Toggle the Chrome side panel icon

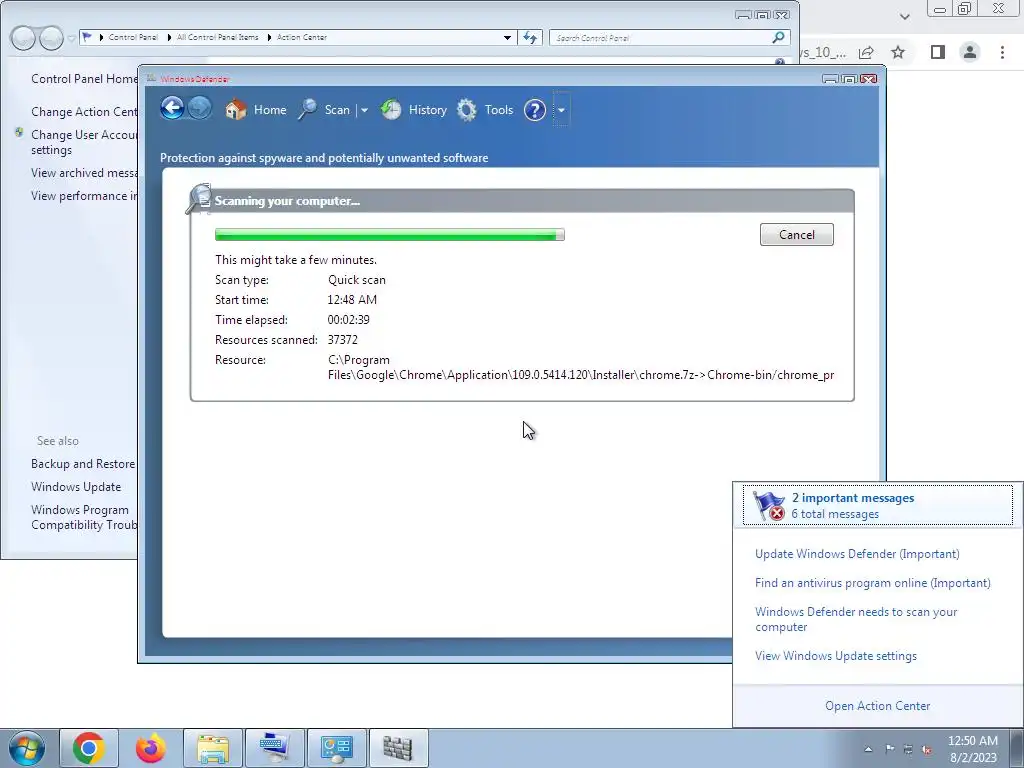click(x=938, y=52)
